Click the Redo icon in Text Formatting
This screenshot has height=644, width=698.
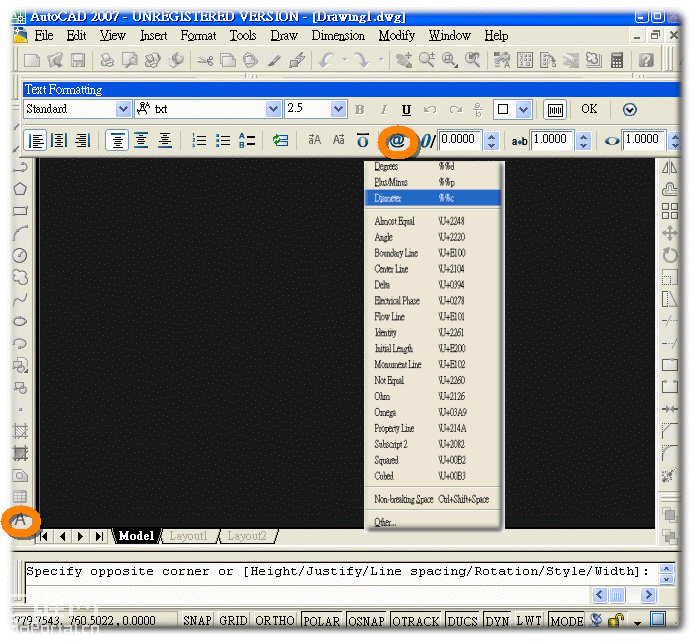456,109
